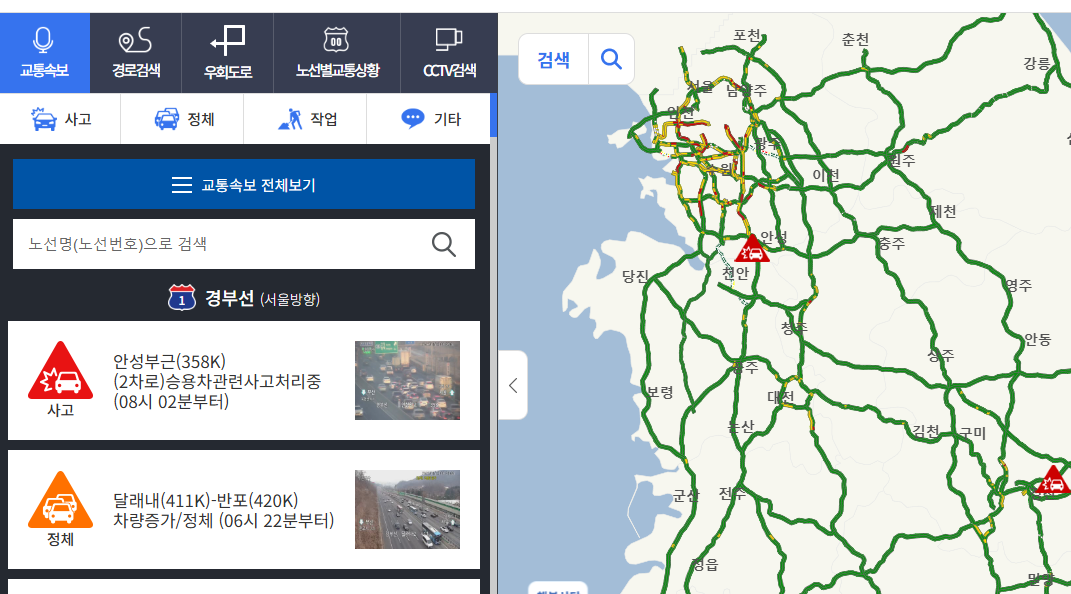This screenshot has height=594, width=1071.
Task: Click the 보령 city label on the map
Action: pos(660,393)
